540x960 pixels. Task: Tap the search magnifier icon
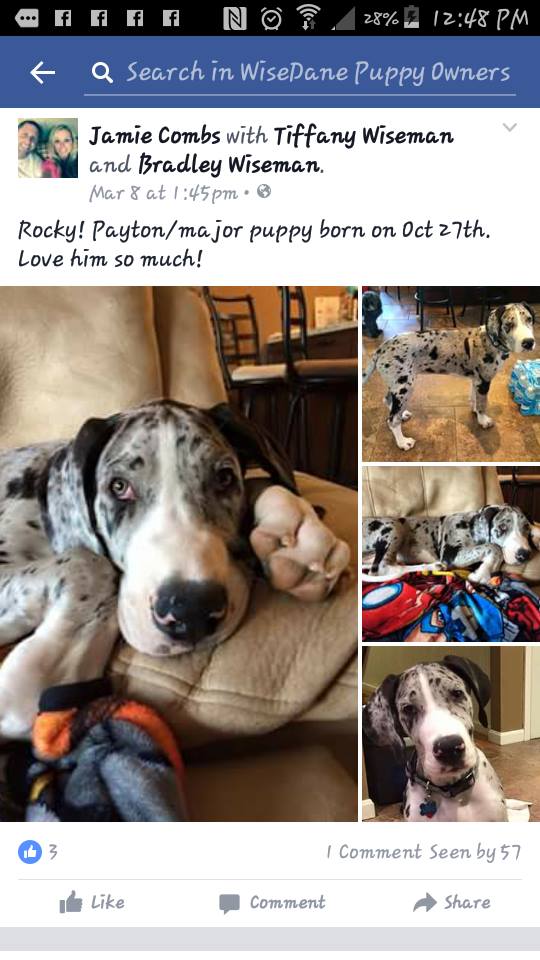pyautogui.click(x=102, y=73)
